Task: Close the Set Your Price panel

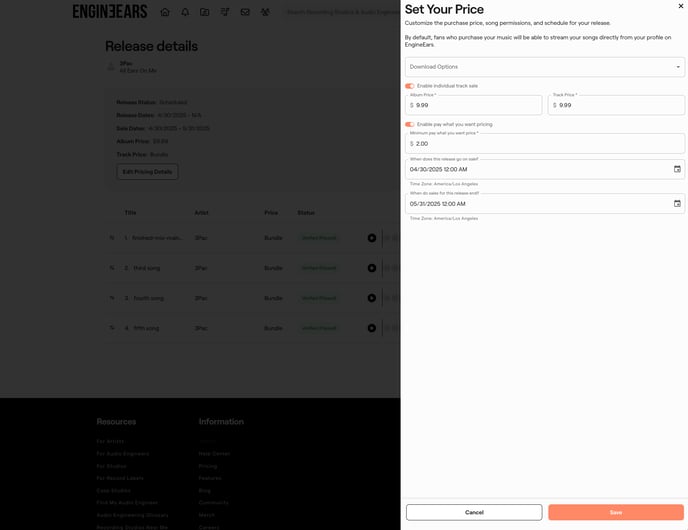Action: pos(681,6)
